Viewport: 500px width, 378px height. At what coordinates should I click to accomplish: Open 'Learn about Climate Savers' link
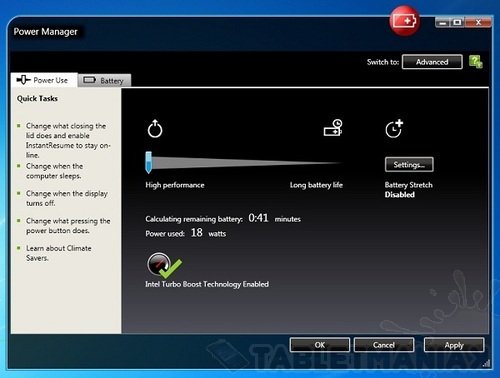coord(59,253)
